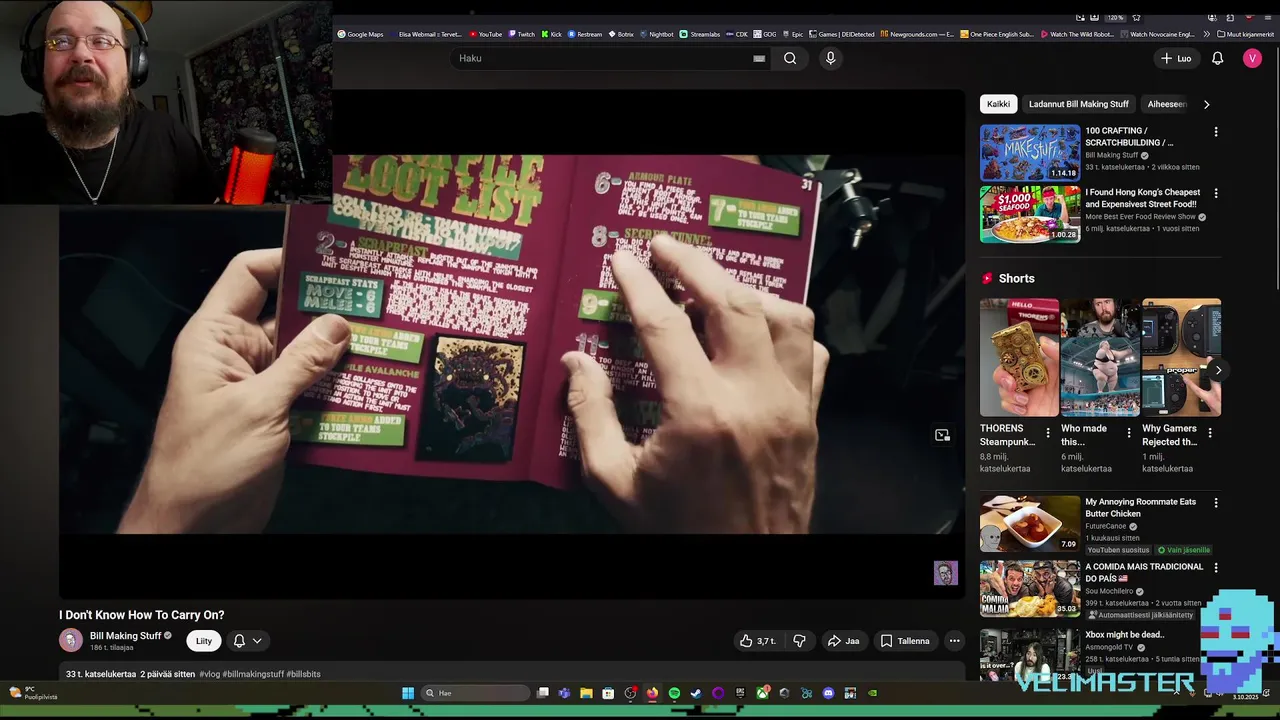Open Streamlabs bookmark

(x=700, y=34)
